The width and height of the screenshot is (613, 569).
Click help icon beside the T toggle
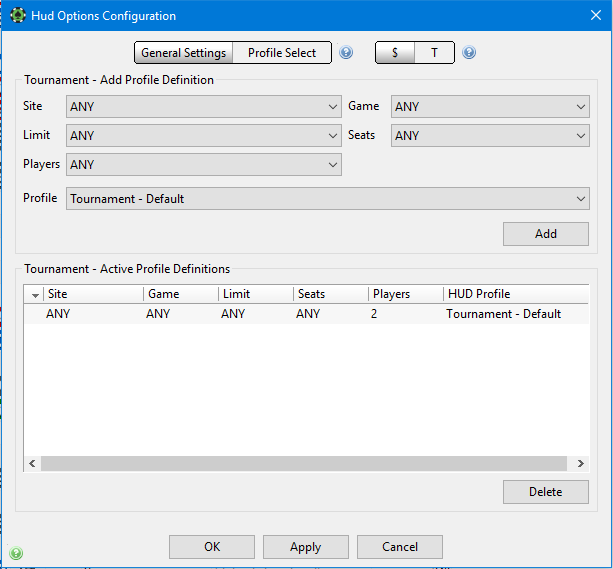point(469,52)
